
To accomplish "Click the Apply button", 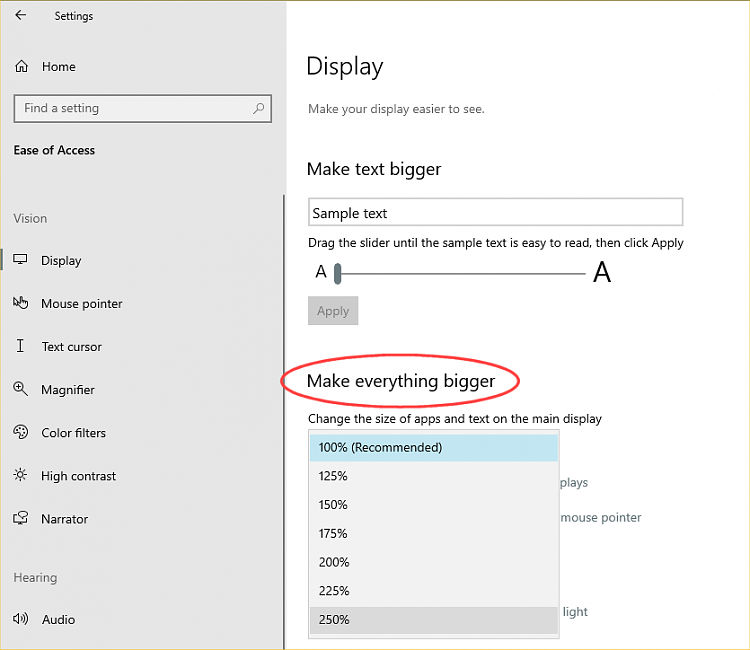I will coord(333,311).
